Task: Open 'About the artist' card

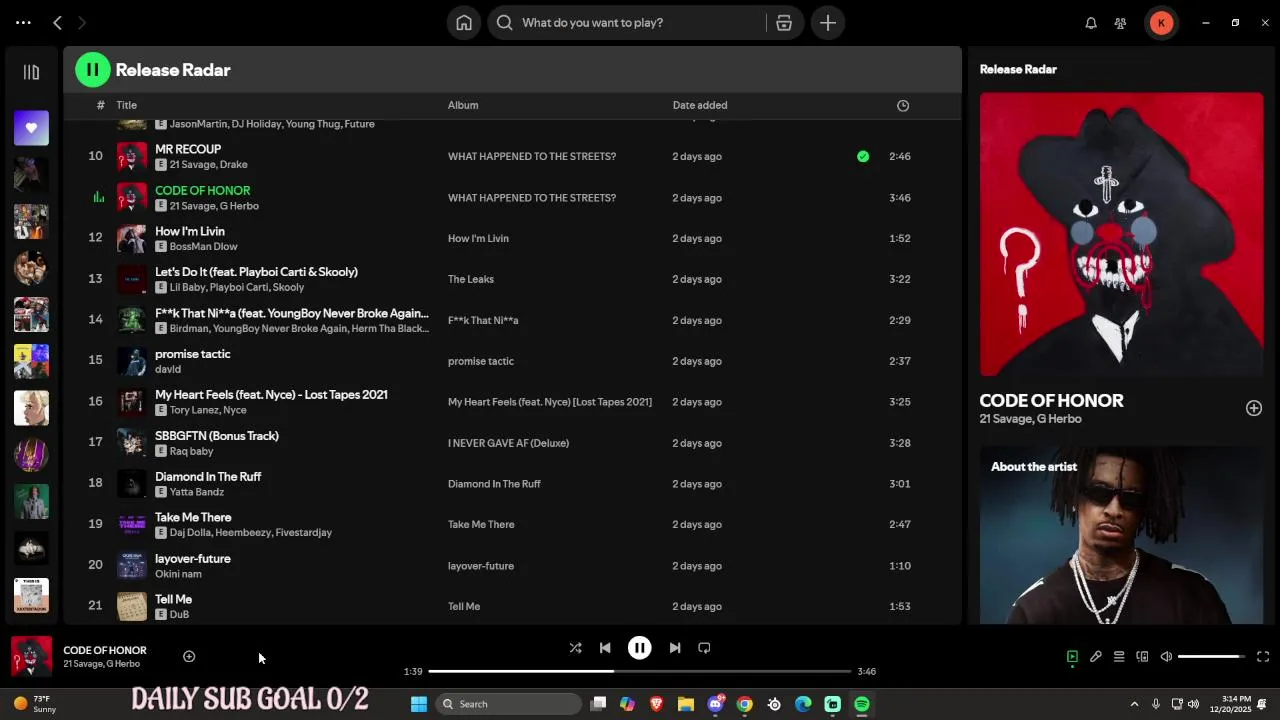Action: point(1121,535)
